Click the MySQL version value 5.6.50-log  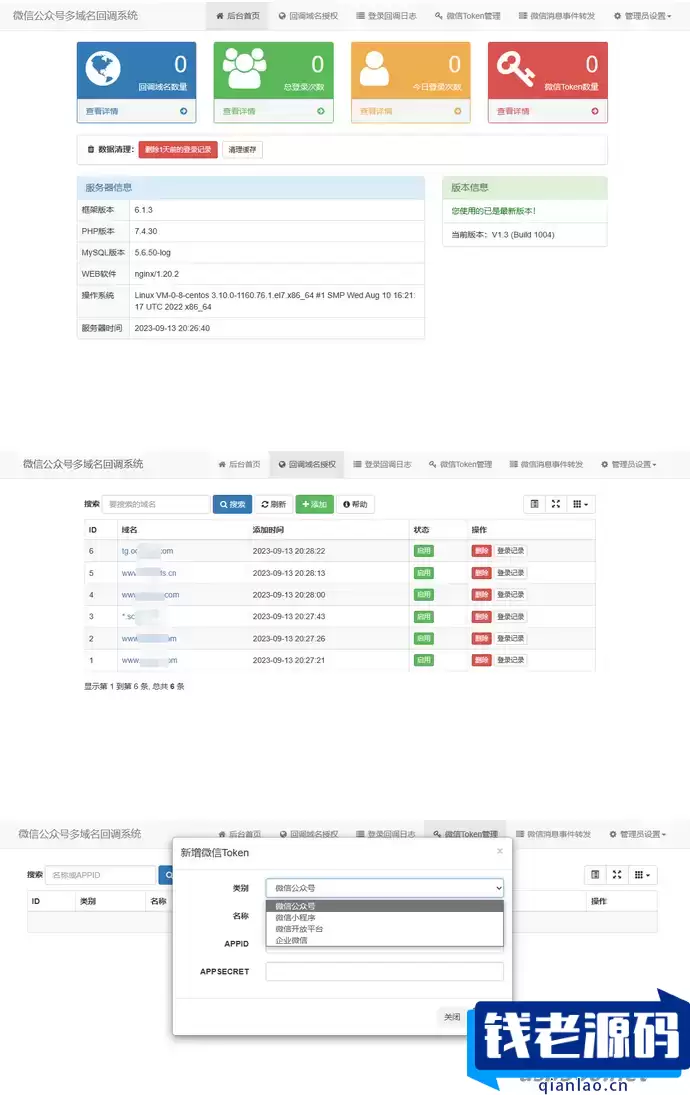pos(152,252)
